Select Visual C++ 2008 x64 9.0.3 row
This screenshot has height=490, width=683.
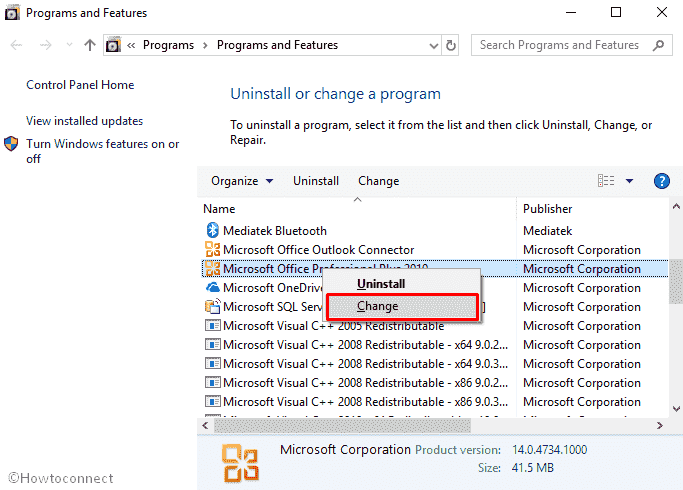[x=434, y=364]
